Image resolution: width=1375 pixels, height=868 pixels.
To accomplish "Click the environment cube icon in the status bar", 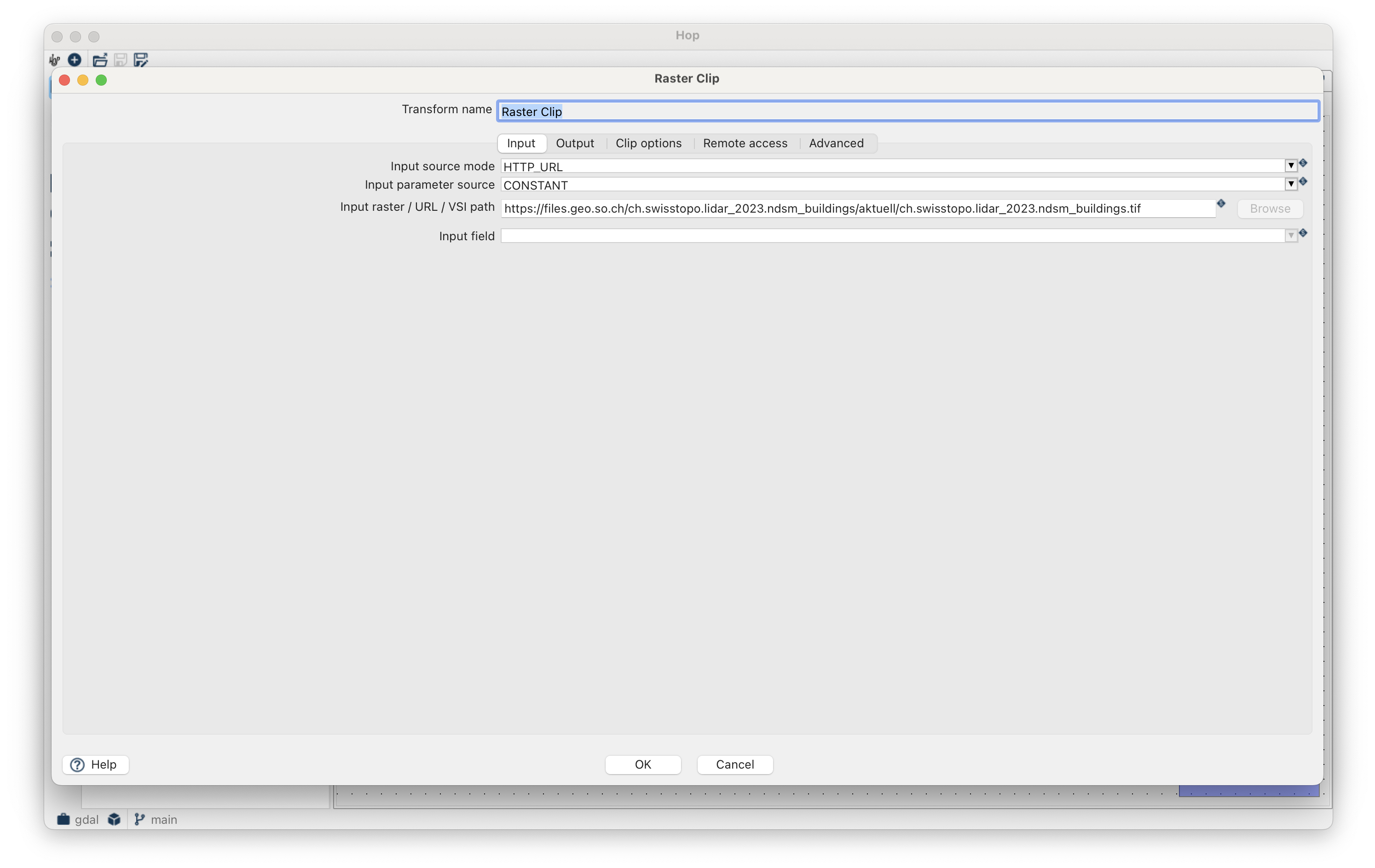I will point(114,820).
